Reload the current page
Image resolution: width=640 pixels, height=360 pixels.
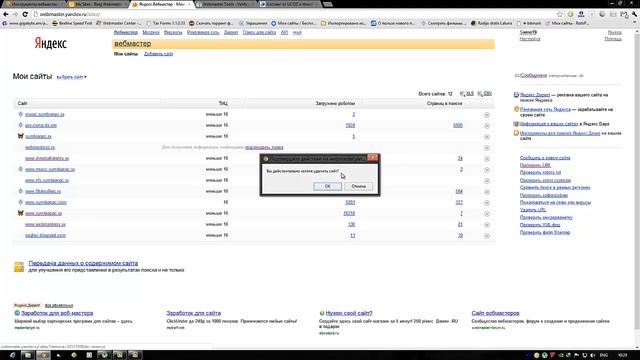pos(25,14)
